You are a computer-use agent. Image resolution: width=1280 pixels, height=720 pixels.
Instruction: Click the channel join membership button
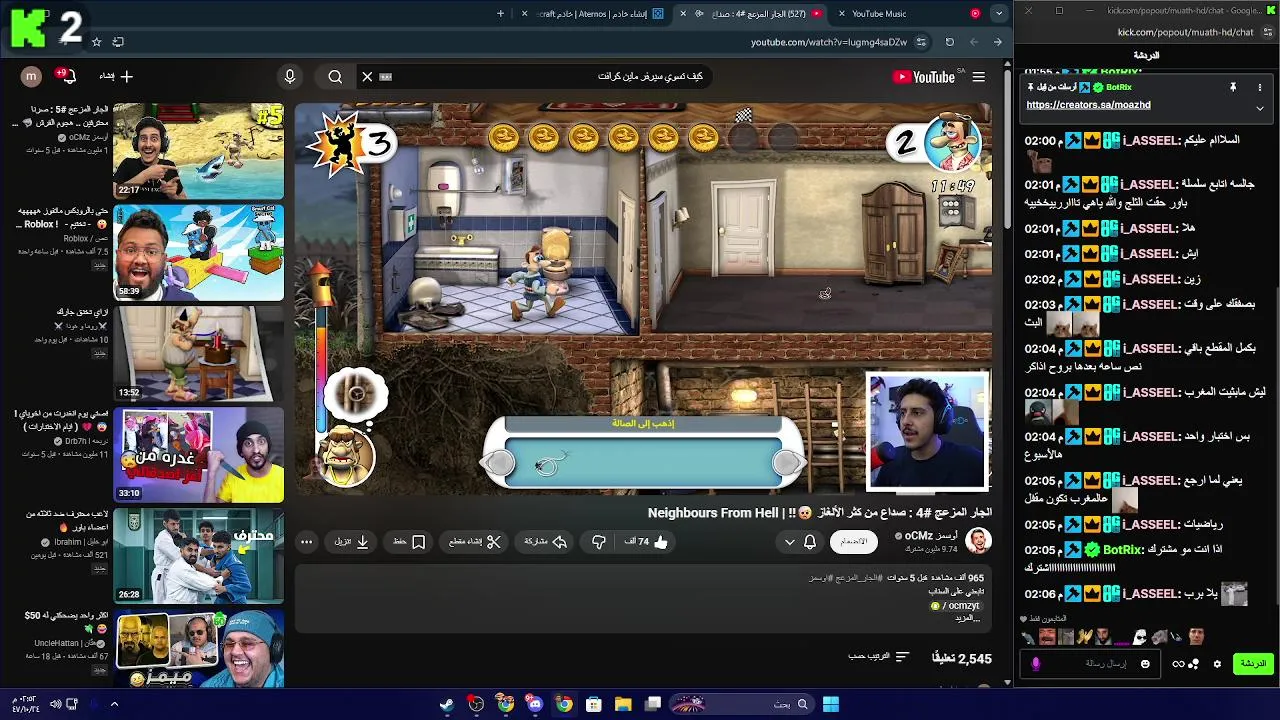coord(853,542)
